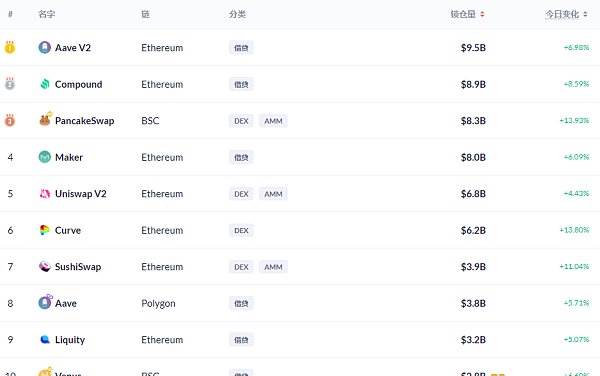Click the Liquity blue logo icon

[45, 339]
